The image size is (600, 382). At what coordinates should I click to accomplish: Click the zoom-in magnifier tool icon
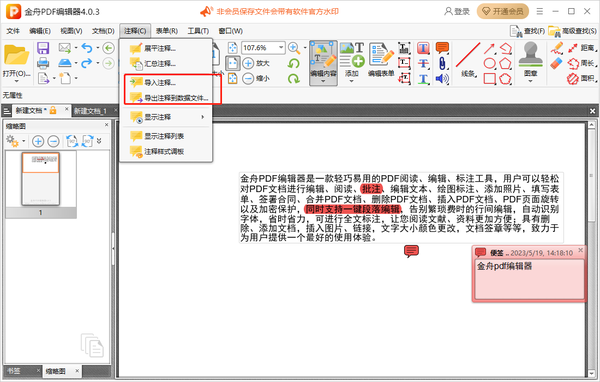click(293, 48)
